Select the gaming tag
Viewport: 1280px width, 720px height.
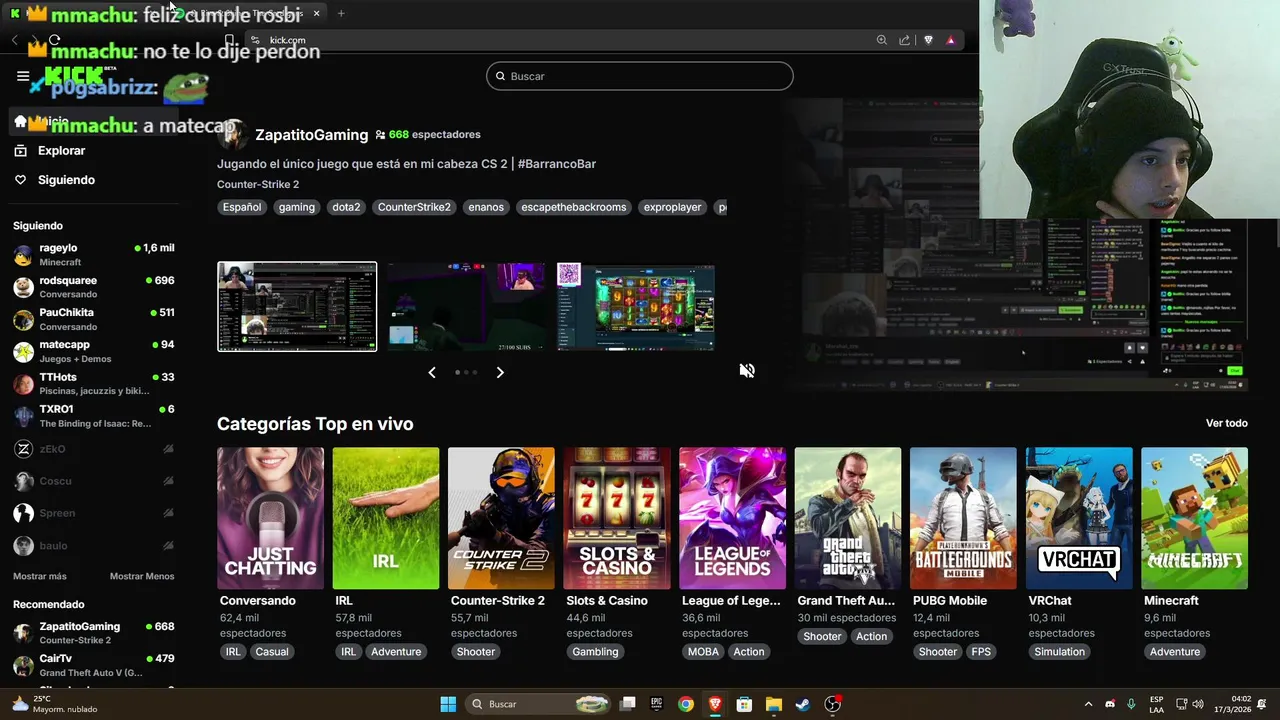click(297, 207)
